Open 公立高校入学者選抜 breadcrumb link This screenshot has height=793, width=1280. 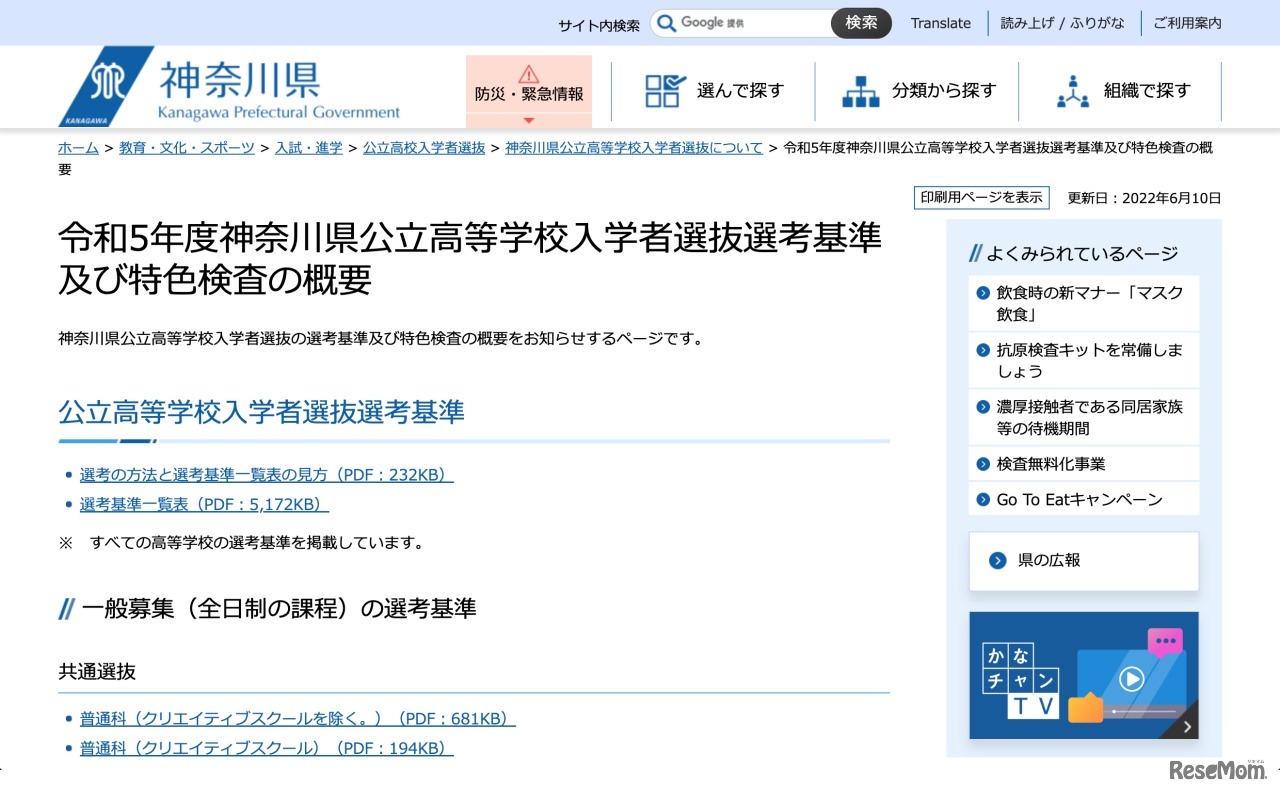tap(424, 148)
